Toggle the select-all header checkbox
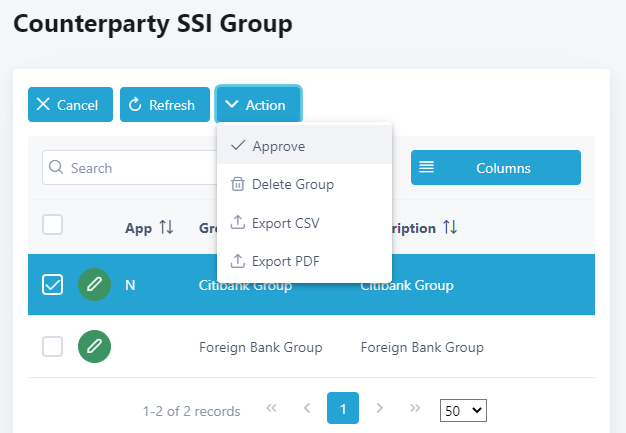626x433 pixels. pyautogui.click(x=53, y=225)
